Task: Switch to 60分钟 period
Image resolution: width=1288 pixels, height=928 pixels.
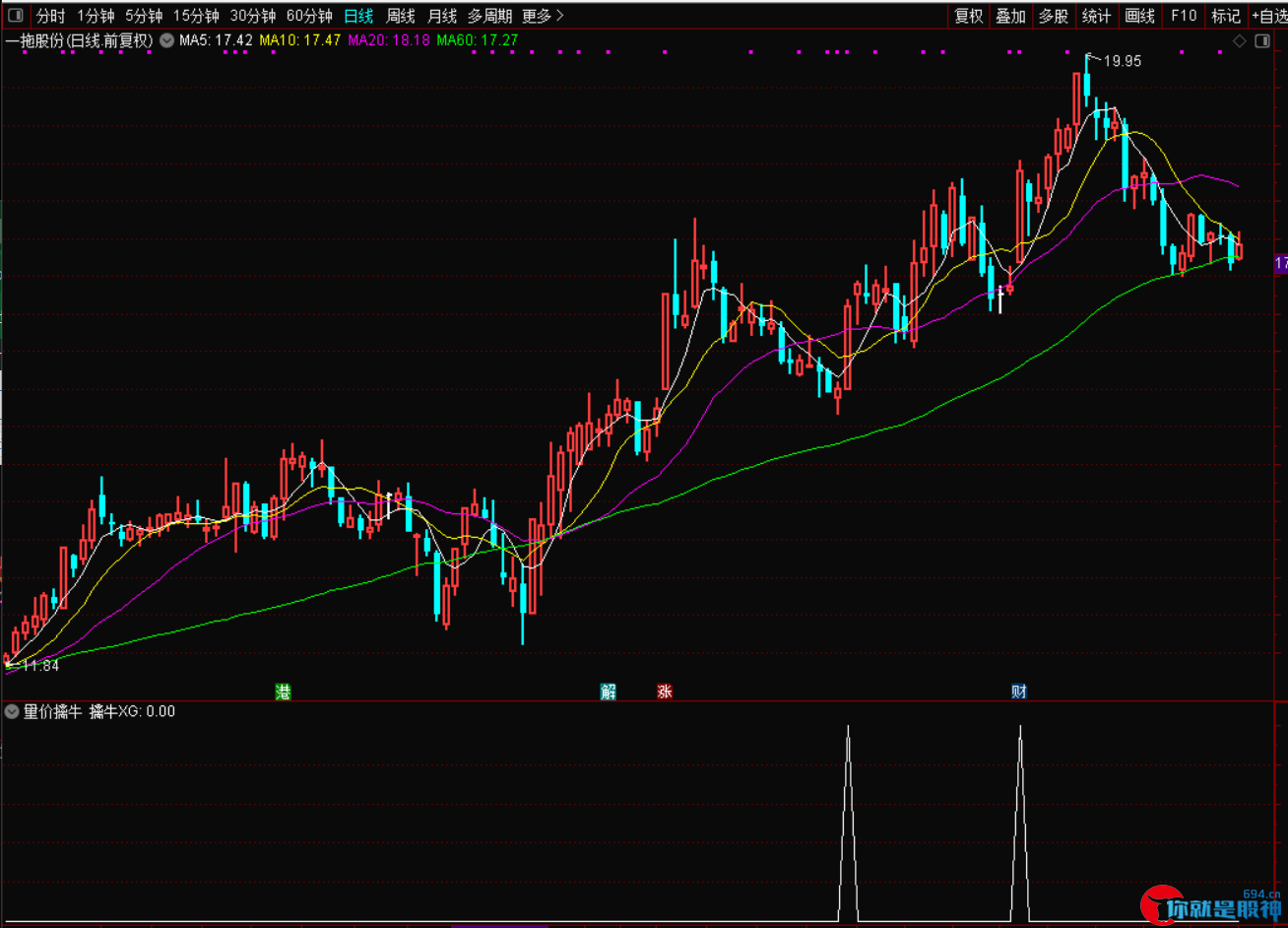Action: (x=309, y=16)
